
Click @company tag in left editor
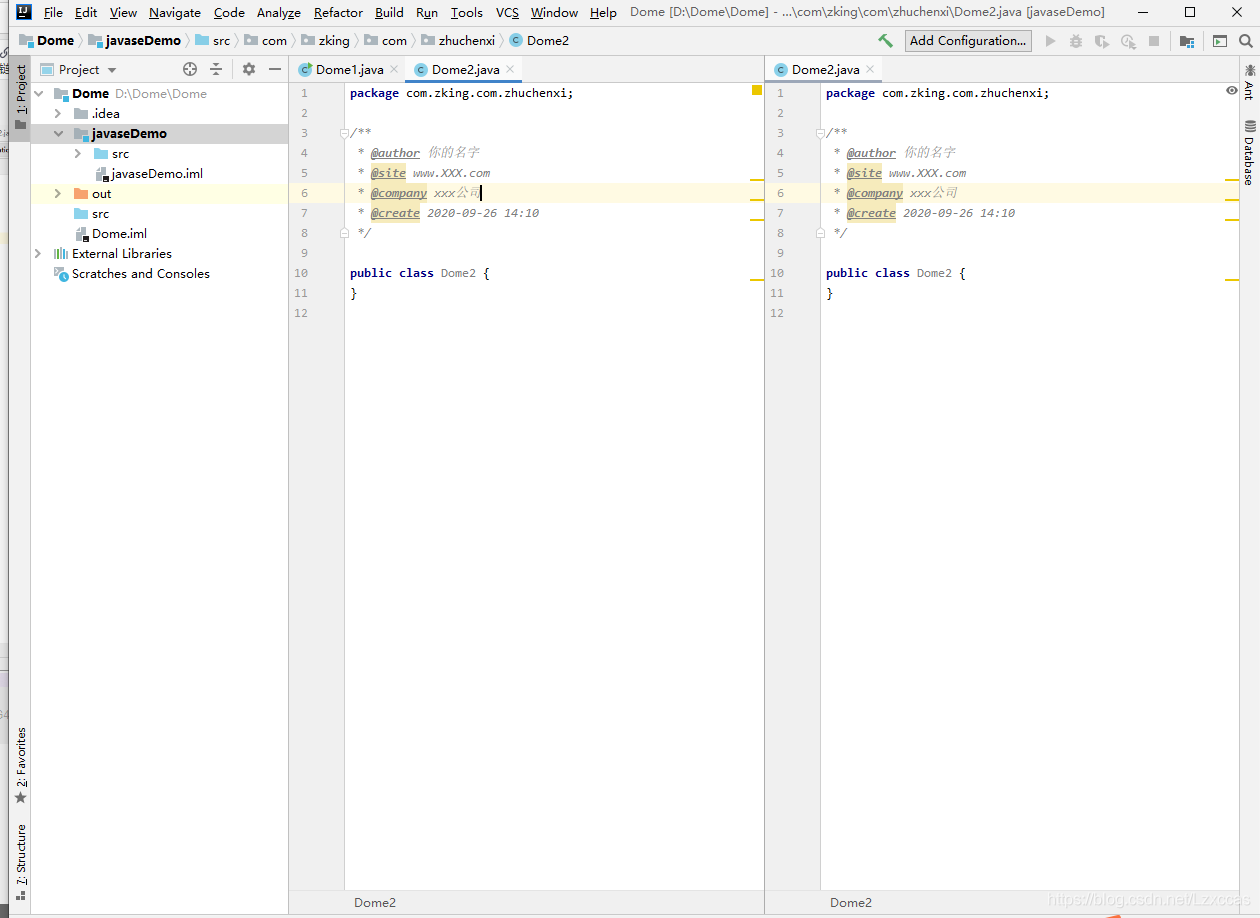[x=399, y=193]
